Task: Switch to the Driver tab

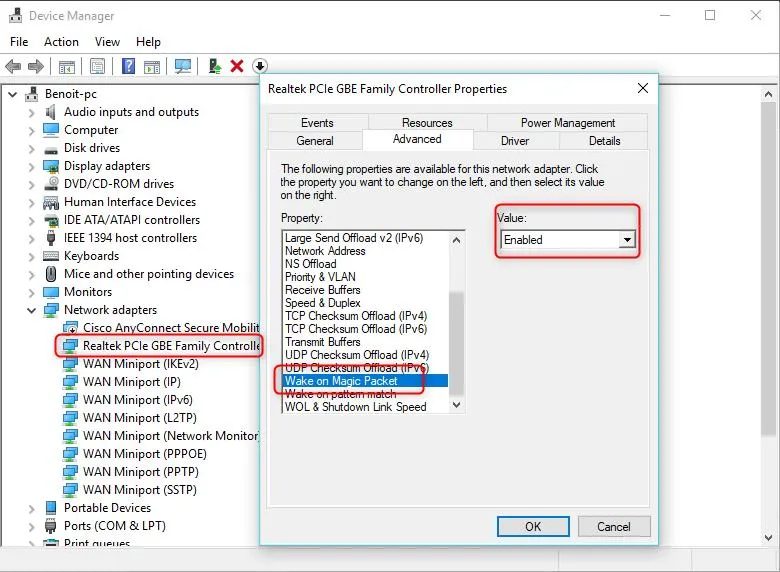Action: (x=515, y=141)
